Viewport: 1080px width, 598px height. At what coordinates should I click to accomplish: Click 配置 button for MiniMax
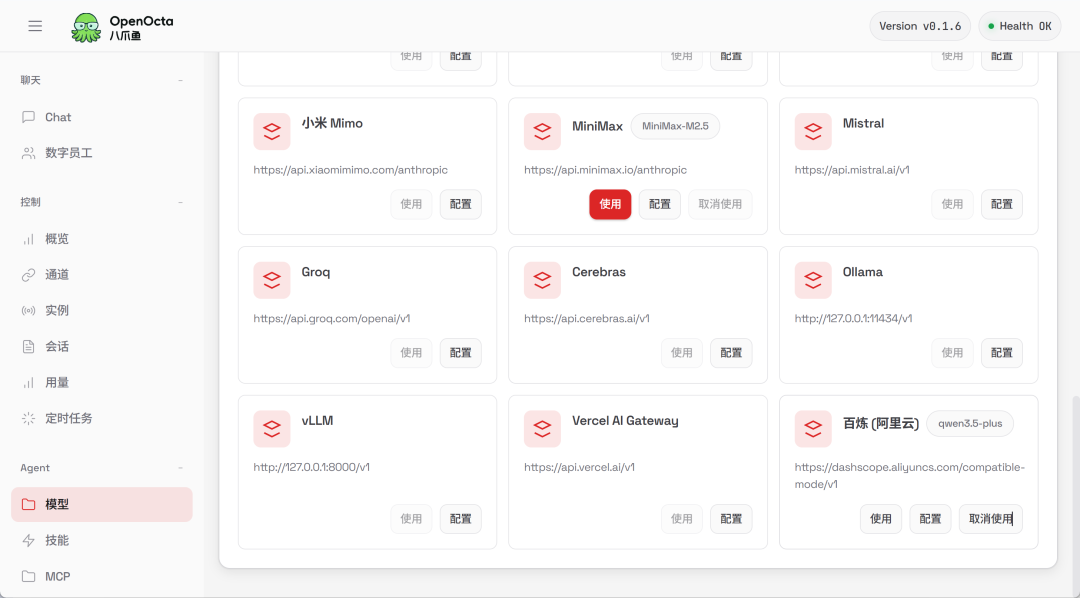coord(660,204)
